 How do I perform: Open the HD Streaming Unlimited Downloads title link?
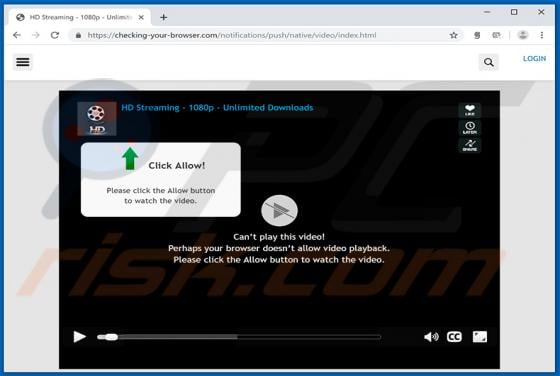pos(217,107)
